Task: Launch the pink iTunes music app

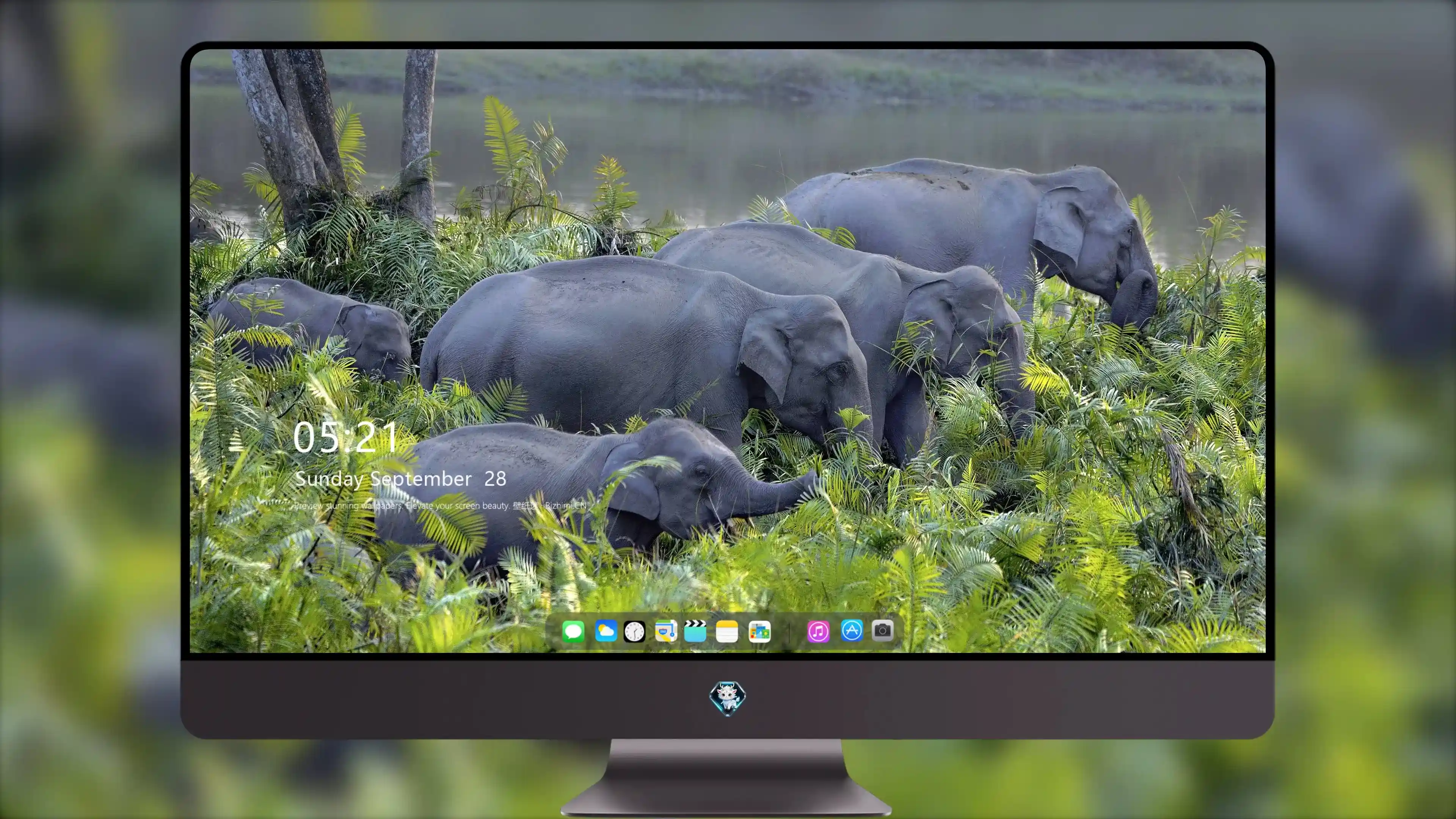Action: coord(819,631)
